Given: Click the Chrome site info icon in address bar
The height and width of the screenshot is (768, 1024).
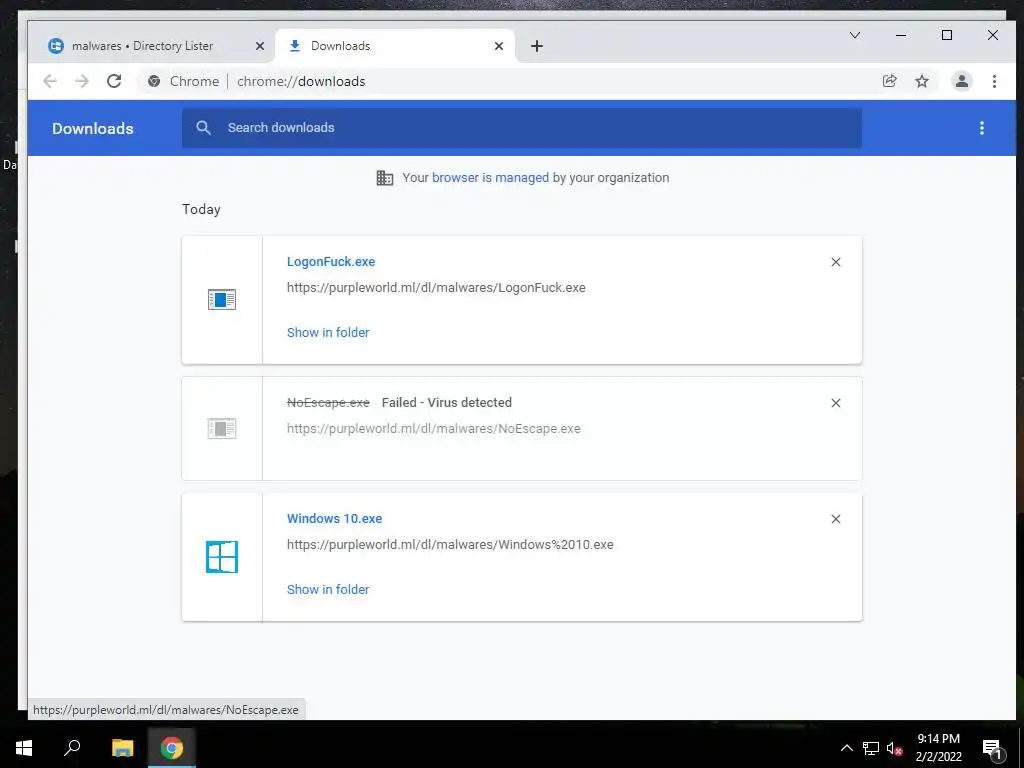Looking at the screenshot, I should 154,81.
